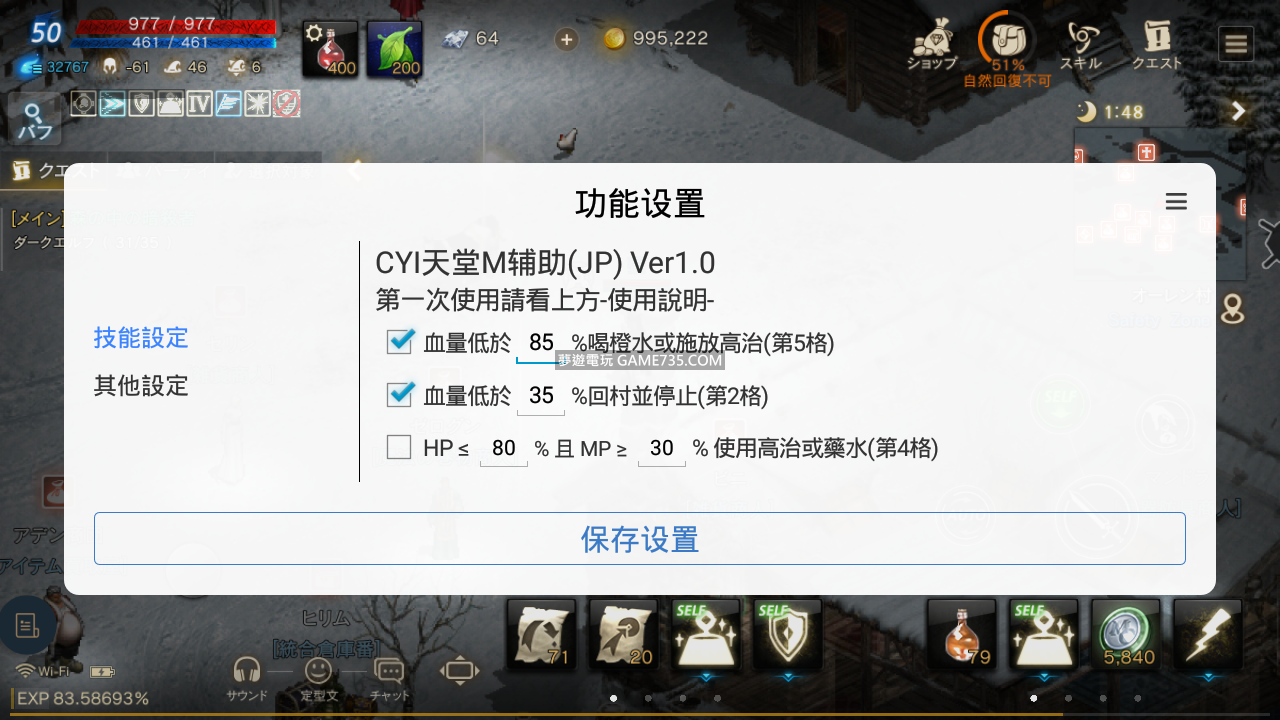
Task: Open the dialog hamburger menu
Action: point(1176,202)
